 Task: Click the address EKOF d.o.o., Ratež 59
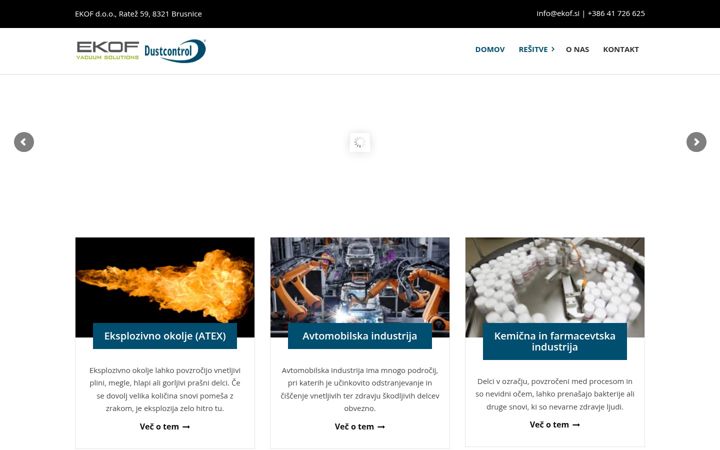point(138,14)
